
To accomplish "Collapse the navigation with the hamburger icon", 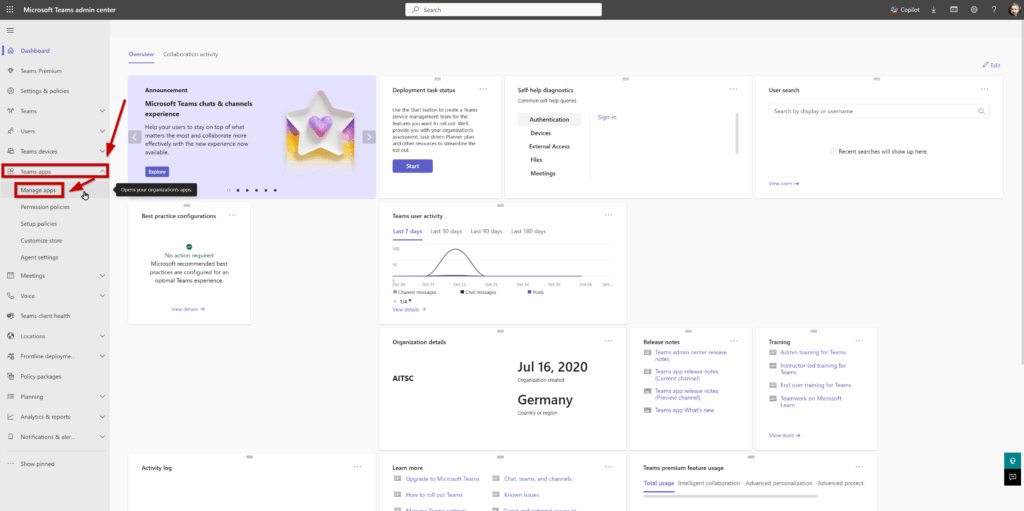I will click(10, 31).
